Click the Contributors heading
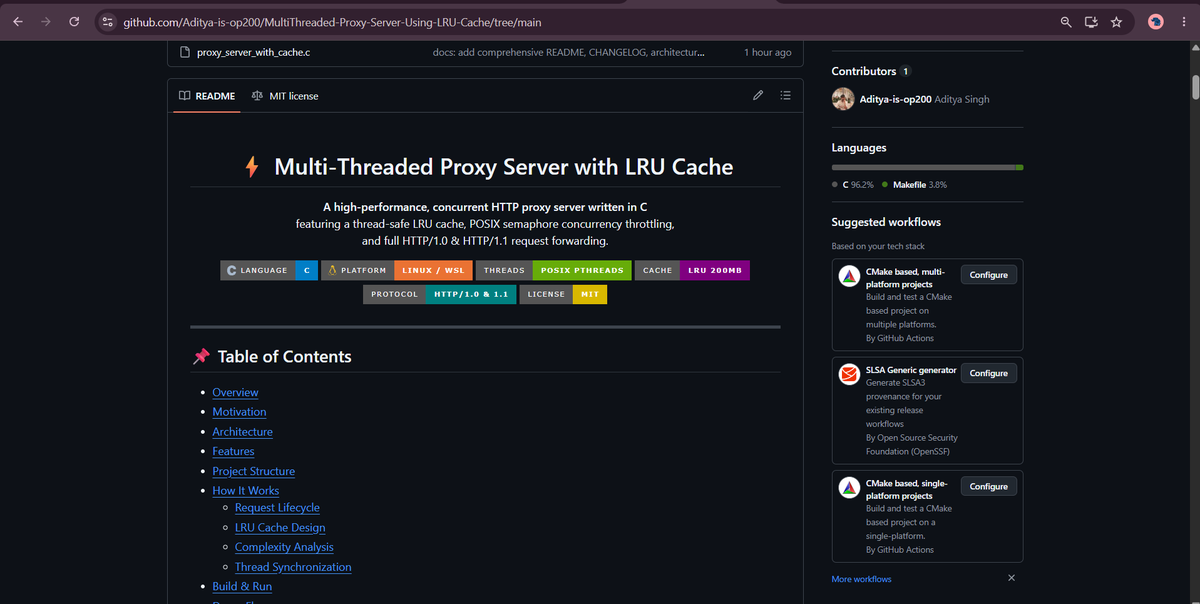Image resolution: width=1200 pixels, height=604 pixels. tap(864, 72)
